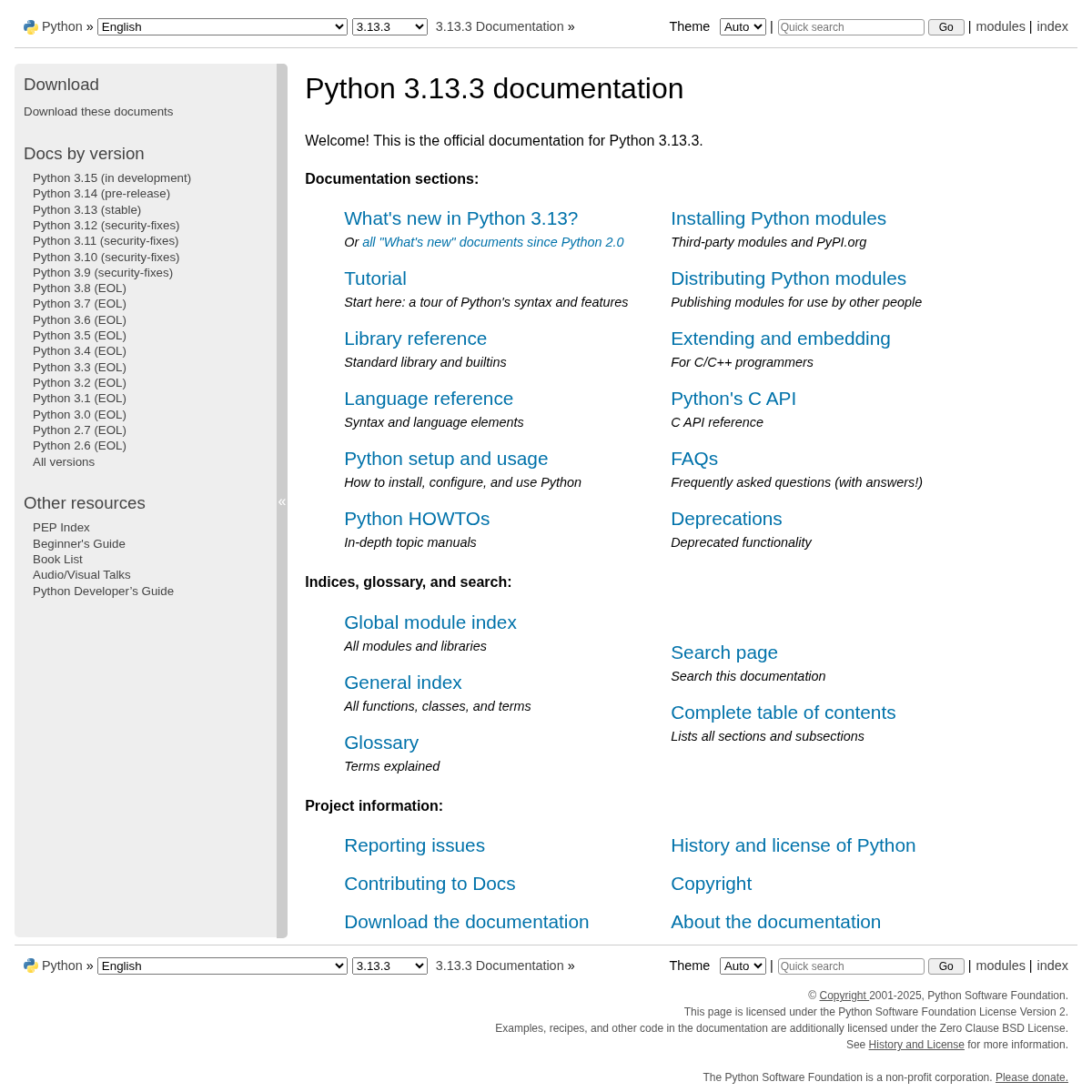Viewport: 1092px width, 1092px height.
Task: Open the modules link in top navigation
Action: 1000,27
